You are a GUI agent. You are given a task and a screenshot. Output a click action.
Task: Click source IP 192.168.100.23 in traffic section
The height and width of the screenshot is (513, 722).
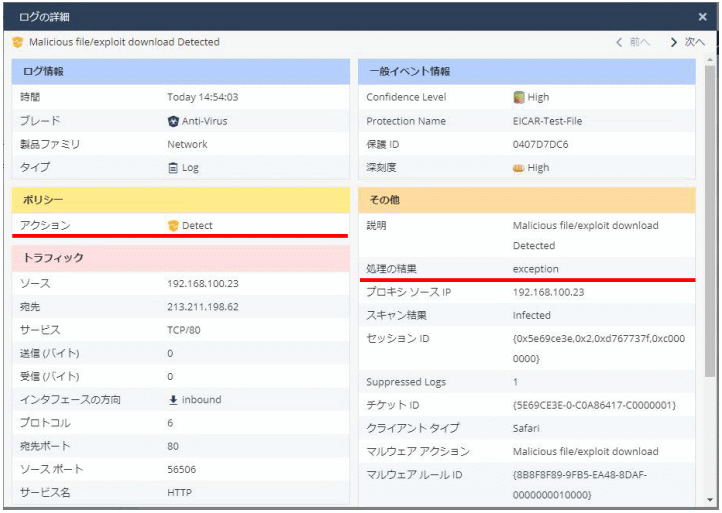click(202, 284)
